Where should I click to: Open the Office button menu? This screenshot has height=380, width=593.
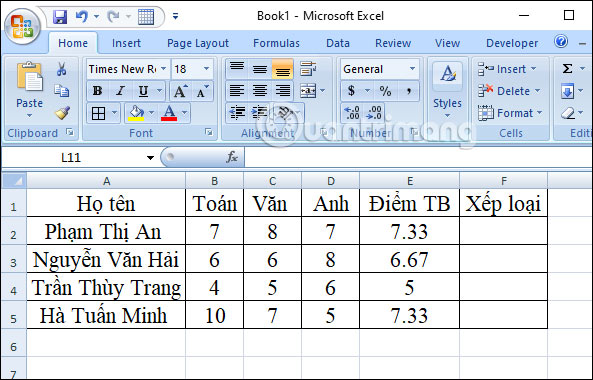click(x=22, y=27)
